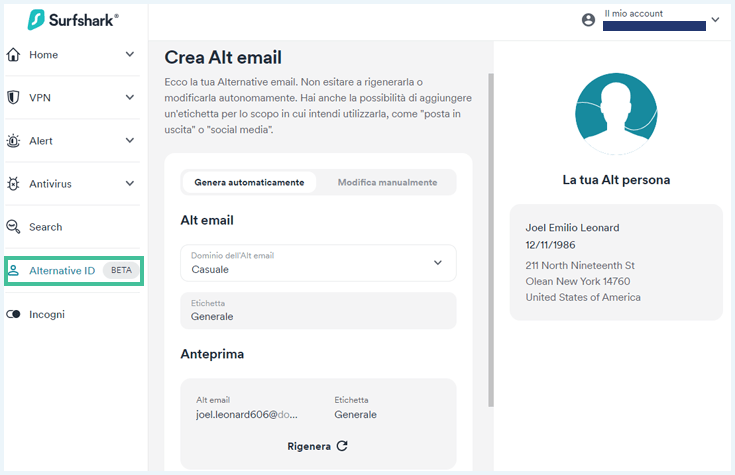Screen dimensions: 735x475
Task: Click the name Joel Emilio Leonard
Action: 572,227
